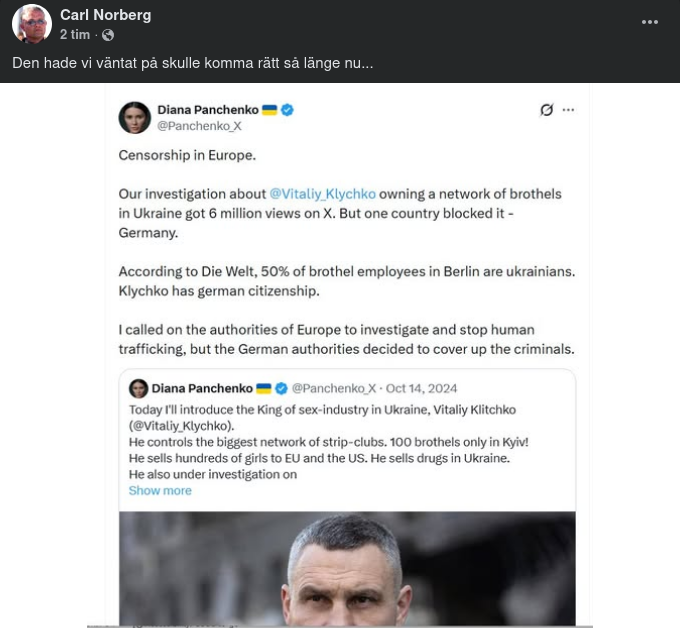Click the @Panchenko_X handle under the tweet author name

(x=199, y=126)
